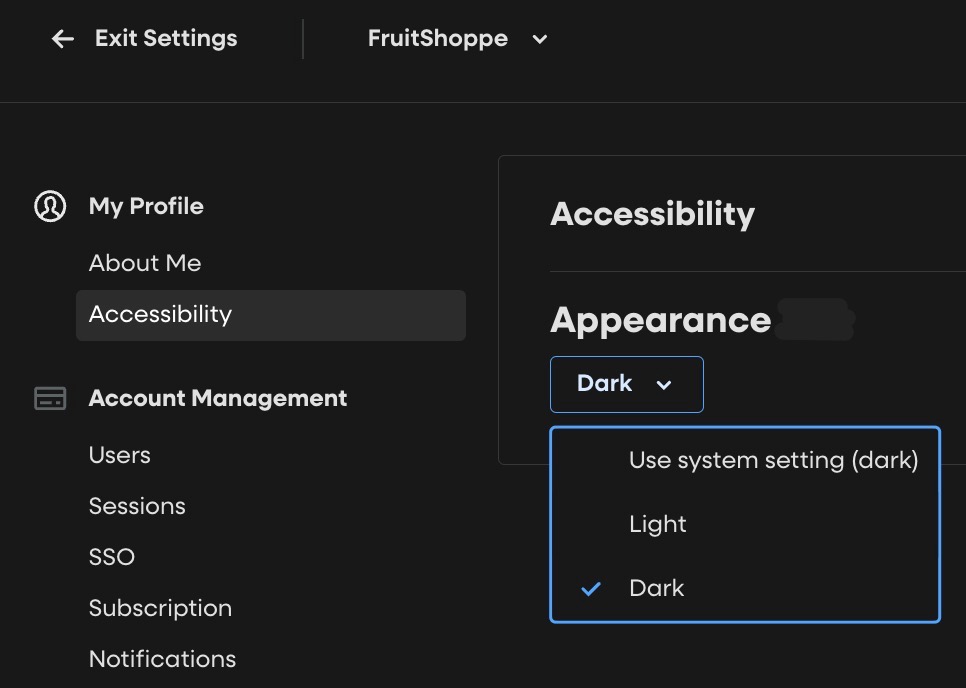966x688 pixels.
Task: Navigate to SSO settings
Action: pos(112,557)
